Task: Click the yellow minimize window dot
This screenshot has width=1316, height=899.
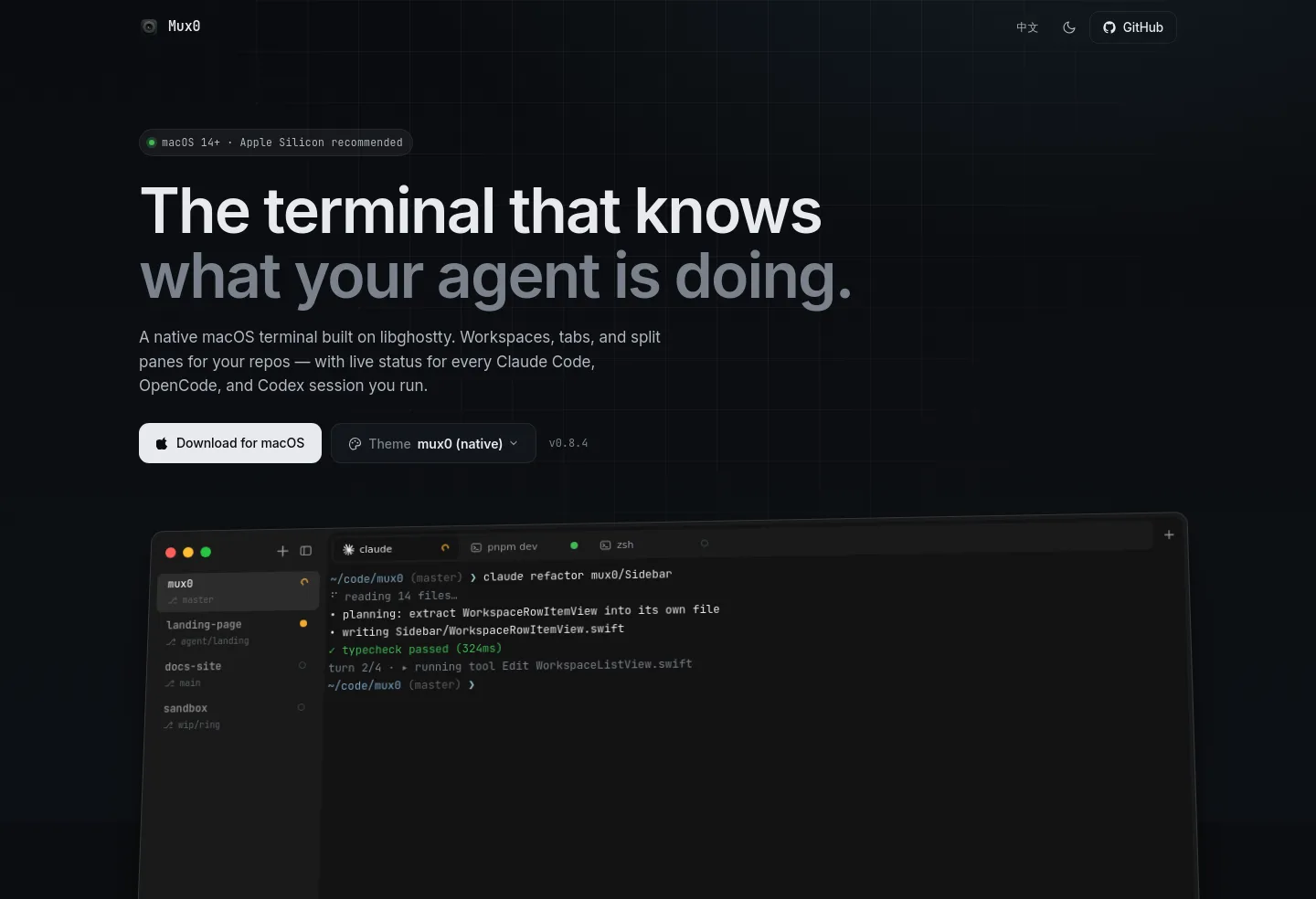Action: tap(188, 553)
